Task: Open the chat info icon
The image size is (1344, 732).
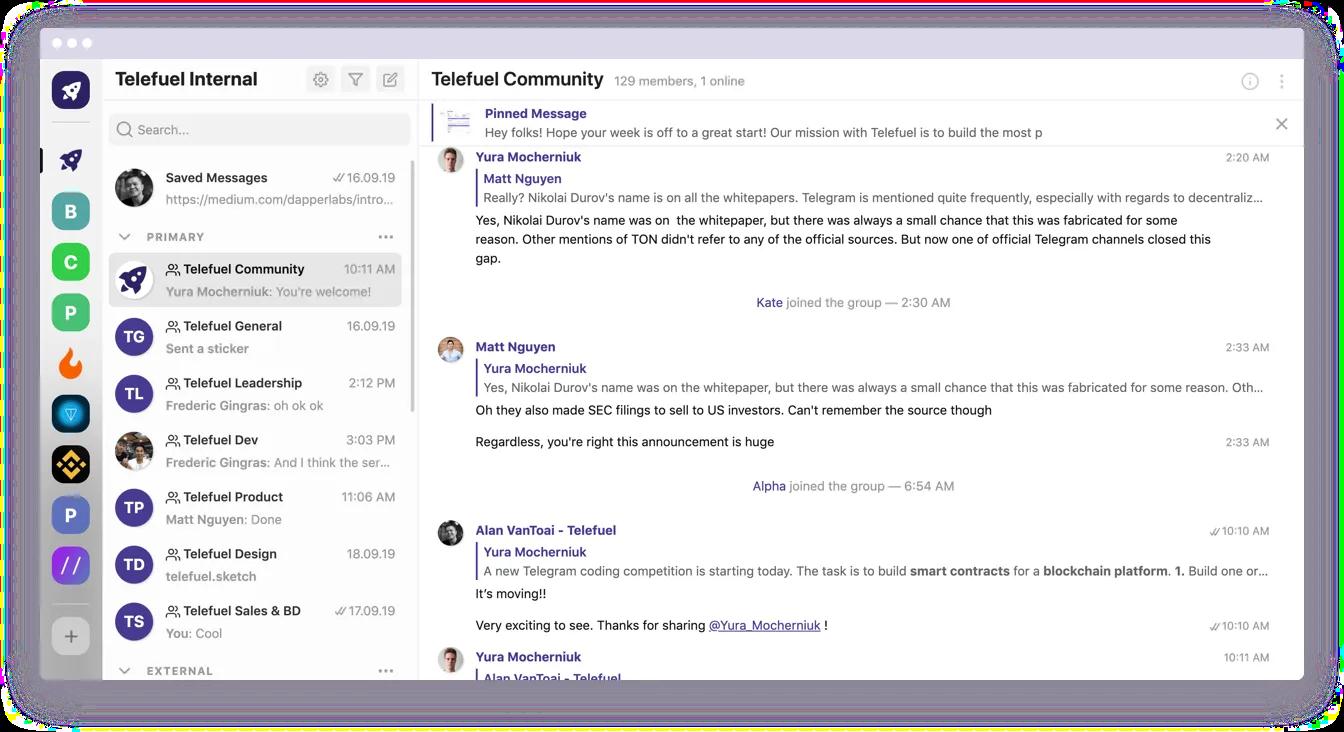Action: point(1250,82)
